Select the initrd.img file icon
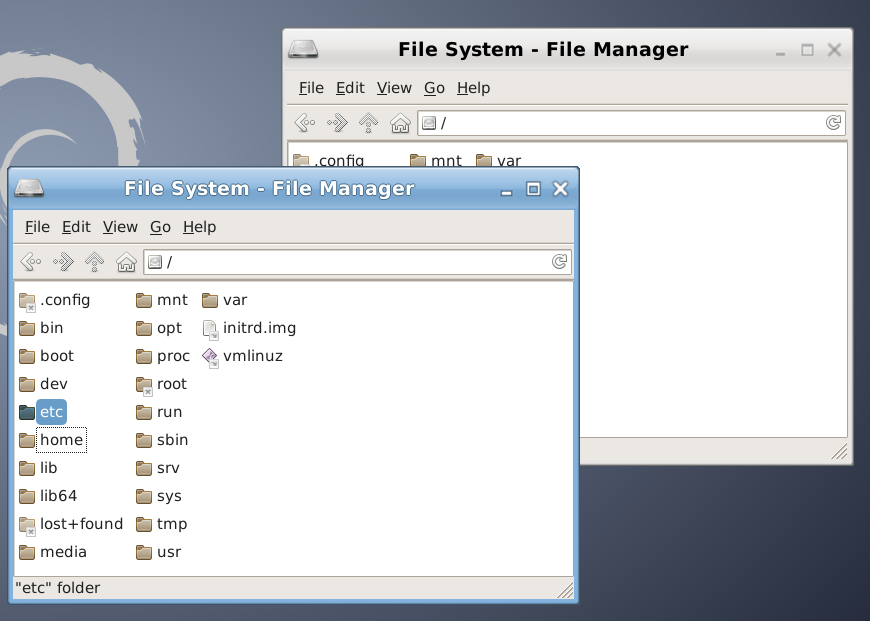The image size is (870, 621). tap(210, 329)
